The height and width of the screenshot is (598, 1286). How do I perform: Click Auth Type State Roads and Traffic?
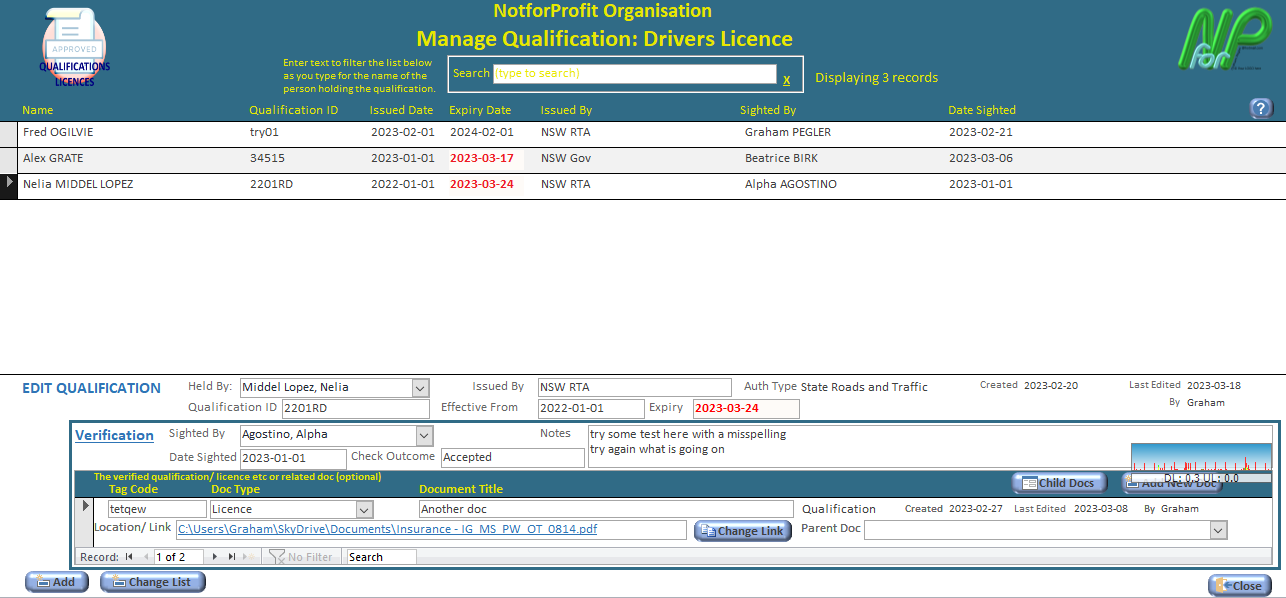[864, 387]
